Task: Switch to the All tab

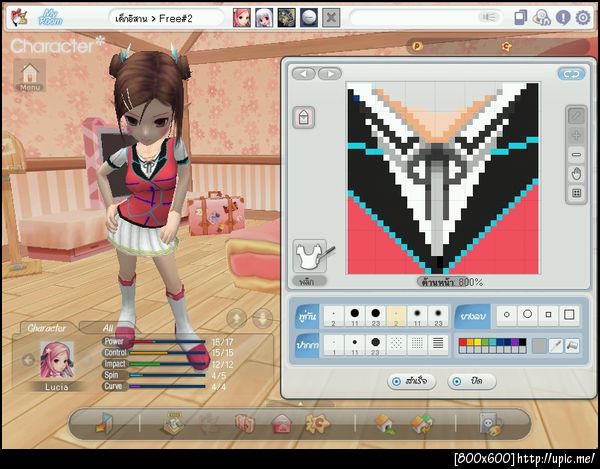Action: pos(108,328)
